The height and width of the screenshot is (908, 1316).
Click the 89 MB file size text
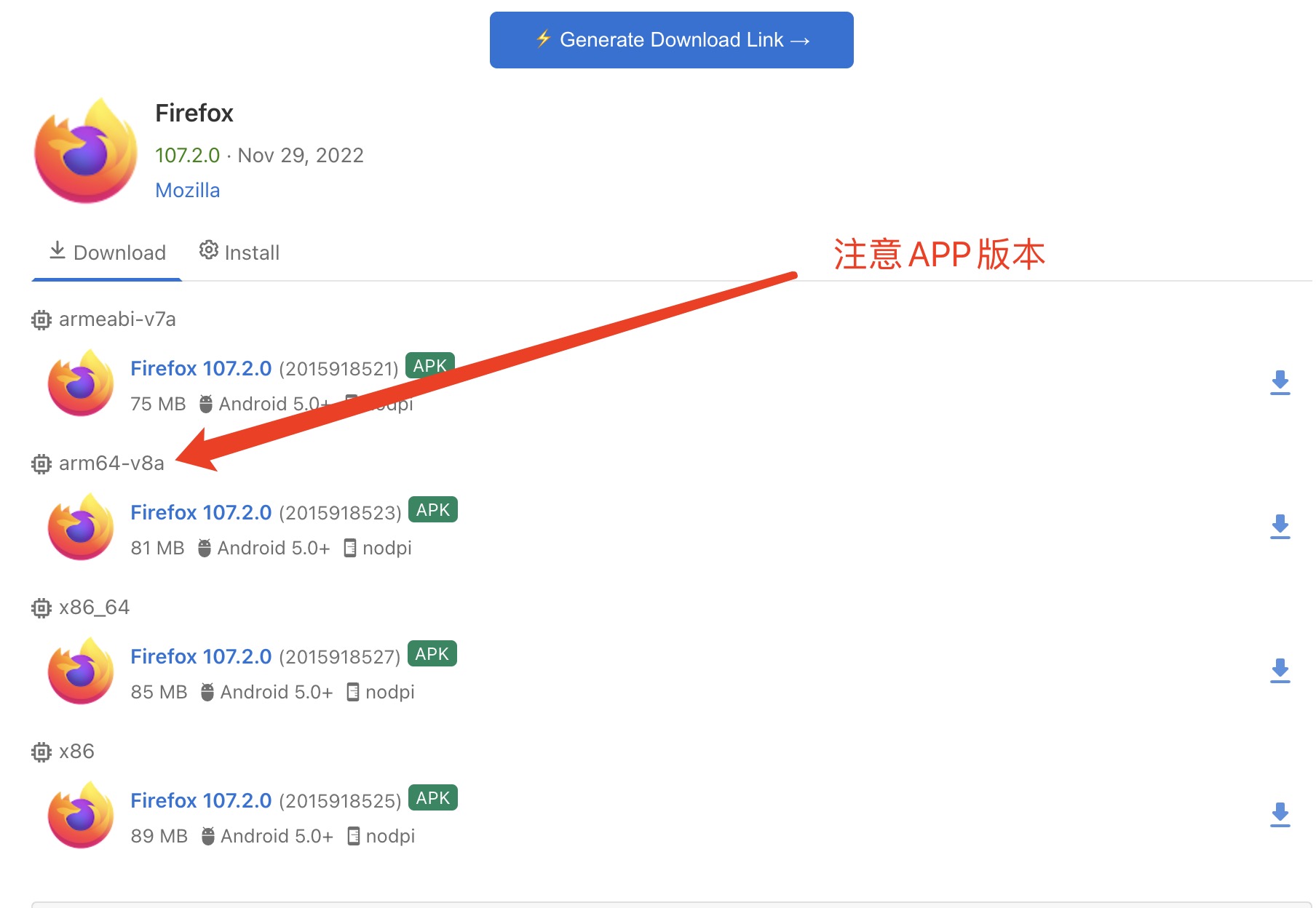pos(159,836)
